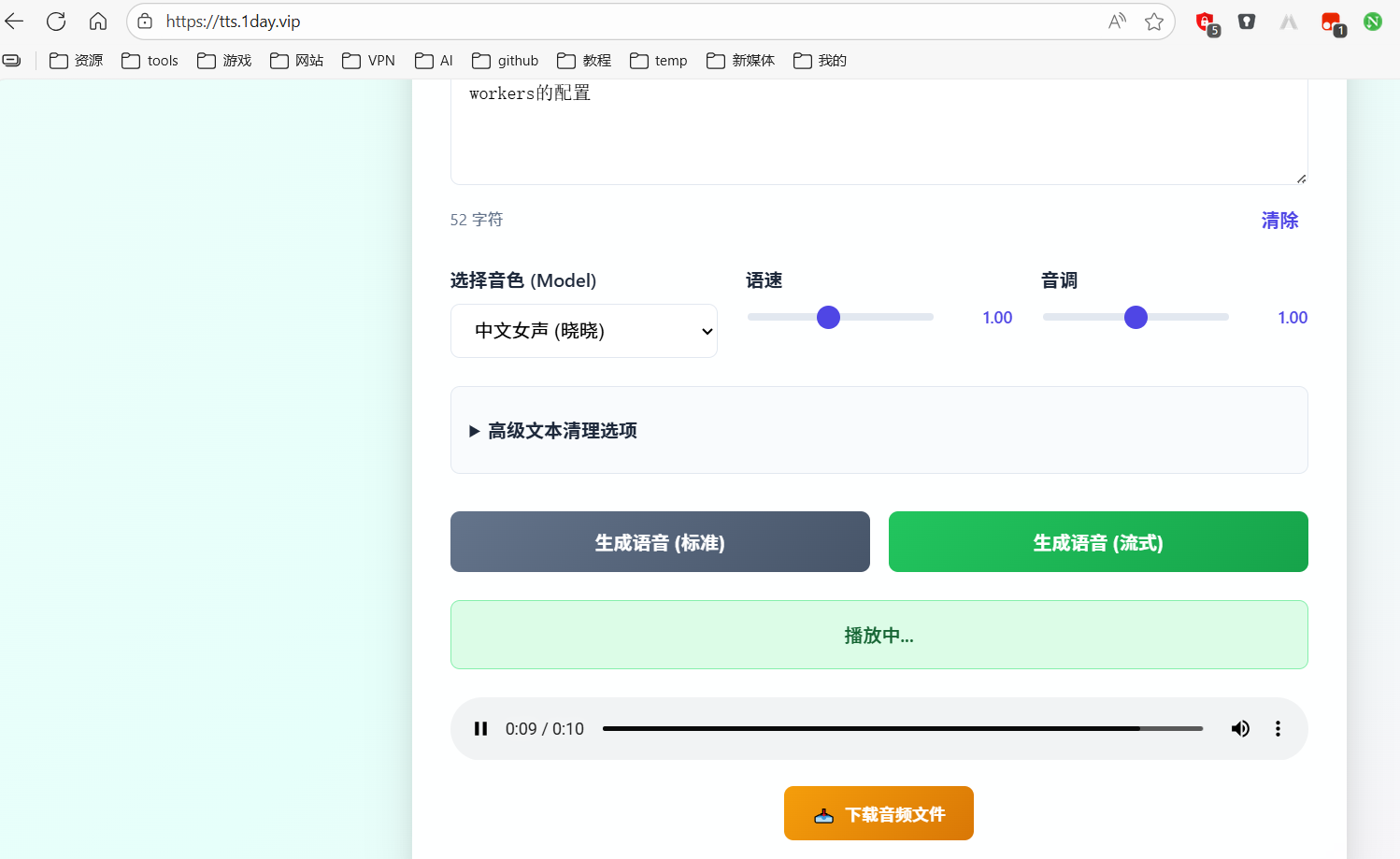Reload the current page
Viewport: 1400px width, 859px height.
click(x=56, y=21)
